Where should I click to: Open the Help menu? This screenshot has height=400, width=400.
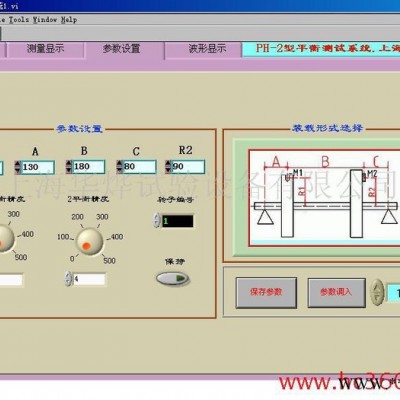pyautogui.click(x=69, y=20)
